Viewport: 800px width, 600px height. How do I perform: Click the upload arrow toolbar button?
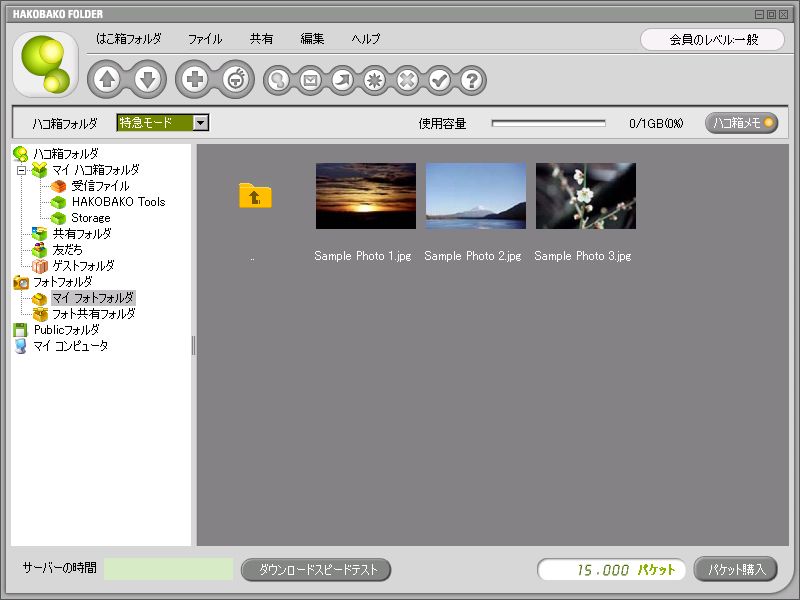tap(107, 80)
